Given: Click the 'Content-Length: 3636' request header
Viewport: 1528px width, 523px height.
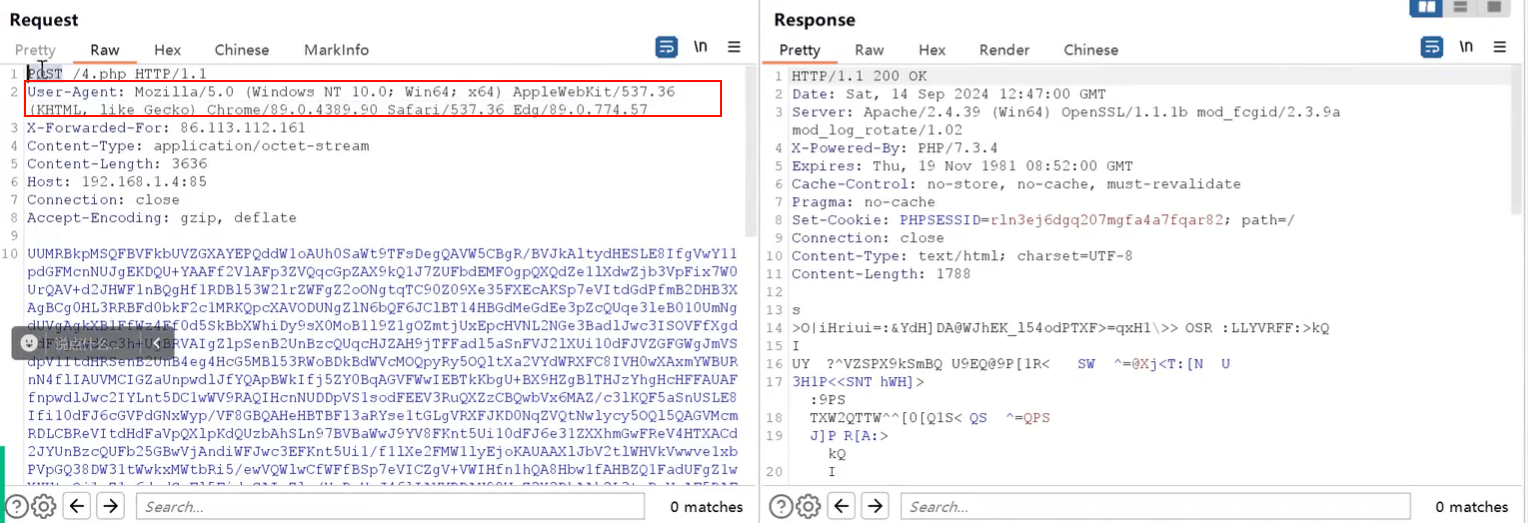Looking at the screenshot, I should tap(117, 164).
